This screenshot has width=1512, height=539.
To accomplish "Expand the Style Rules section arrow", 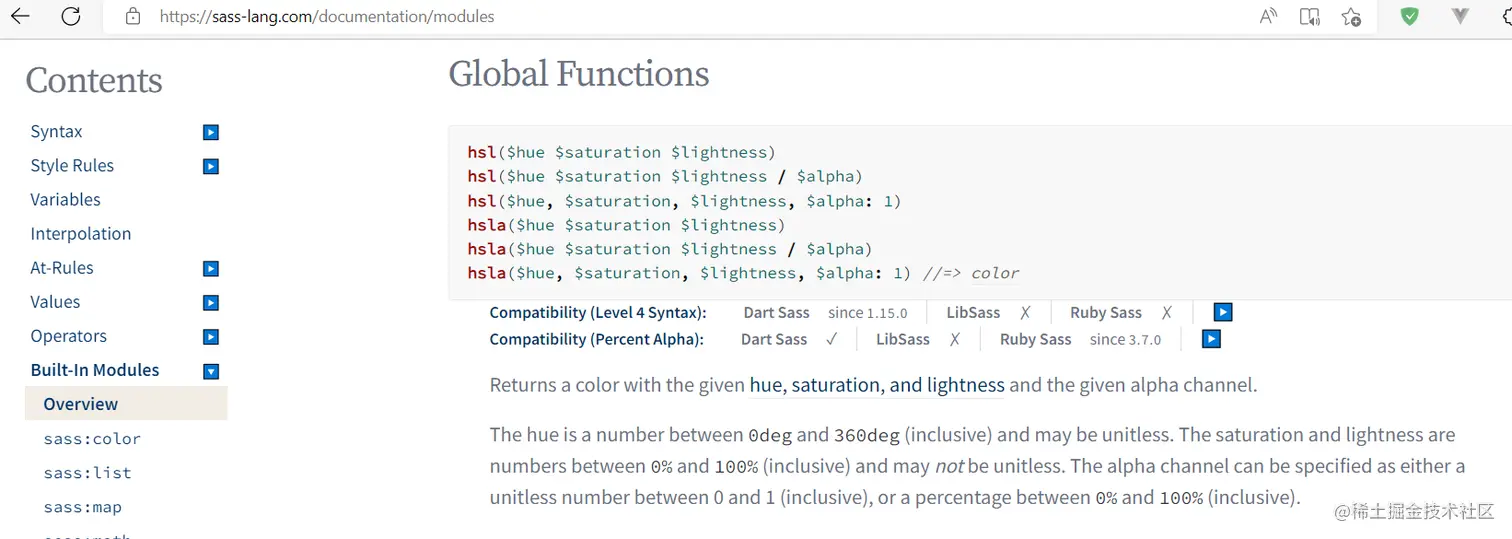I will pos(211,166).
